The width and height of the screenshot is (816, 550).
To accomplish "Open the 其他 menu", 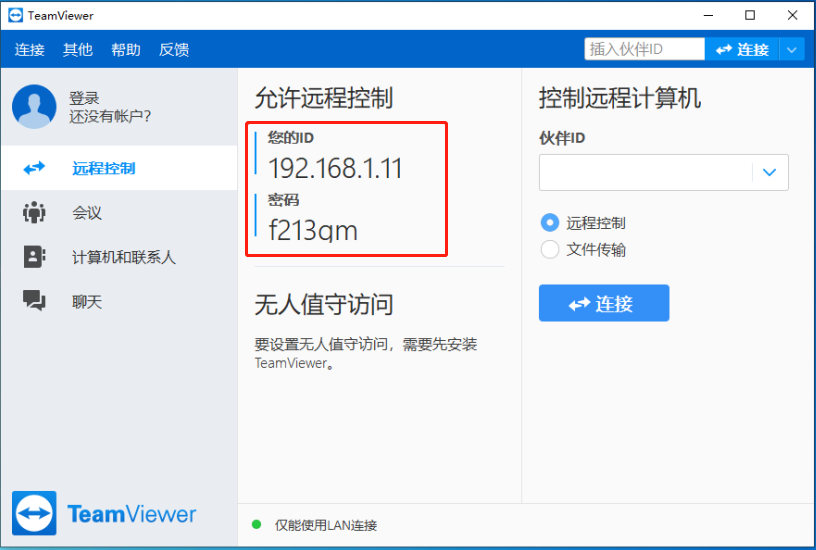I will (x=77, y=49).
